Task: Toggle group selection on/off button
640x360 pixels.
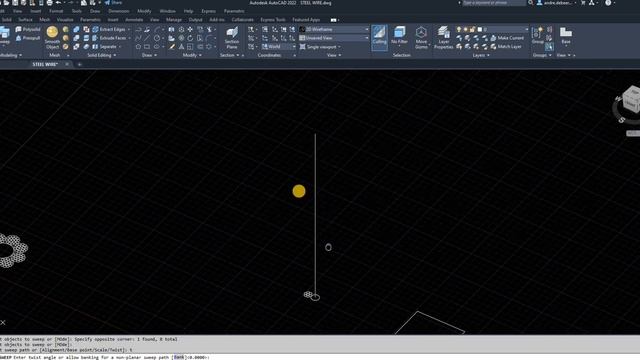Action: point(549,47)
